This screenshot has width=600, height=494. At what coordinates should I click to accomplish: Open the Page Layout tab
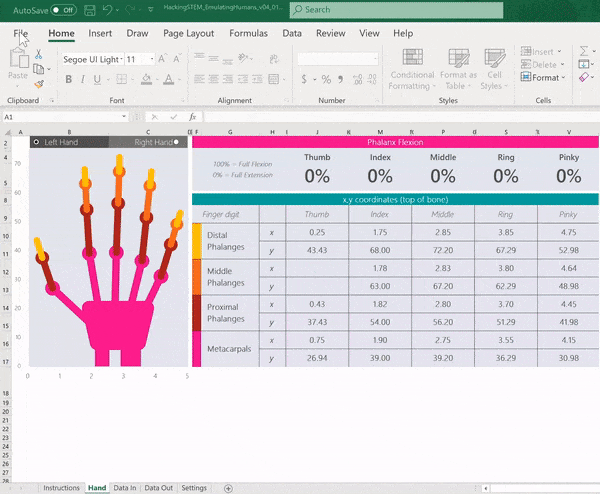[189, 33]
